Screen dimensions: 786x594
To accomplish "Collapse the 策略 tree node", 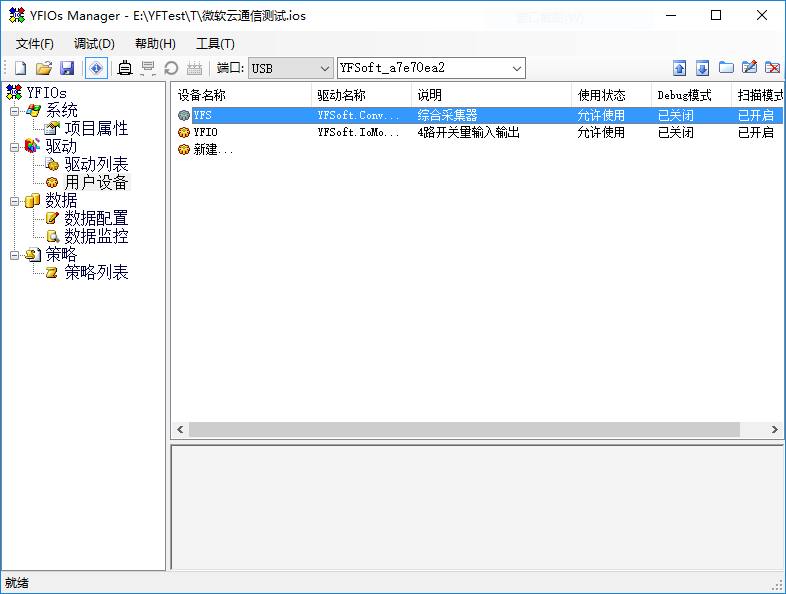I will pos(15,255).
